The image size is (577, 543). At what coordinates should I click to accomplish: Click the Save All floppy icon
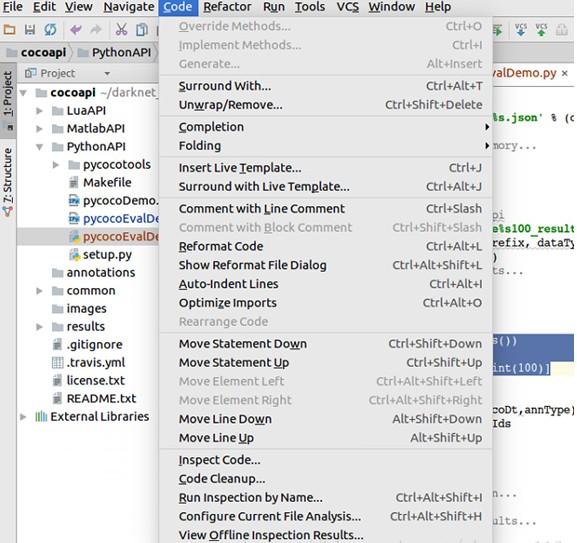pos(30,29)
